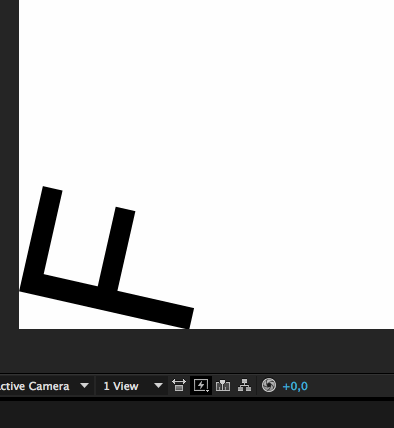Open the 1 View layout dropdown
The height and width of the screenshot is (428, 394).
(x=132, y=386)
